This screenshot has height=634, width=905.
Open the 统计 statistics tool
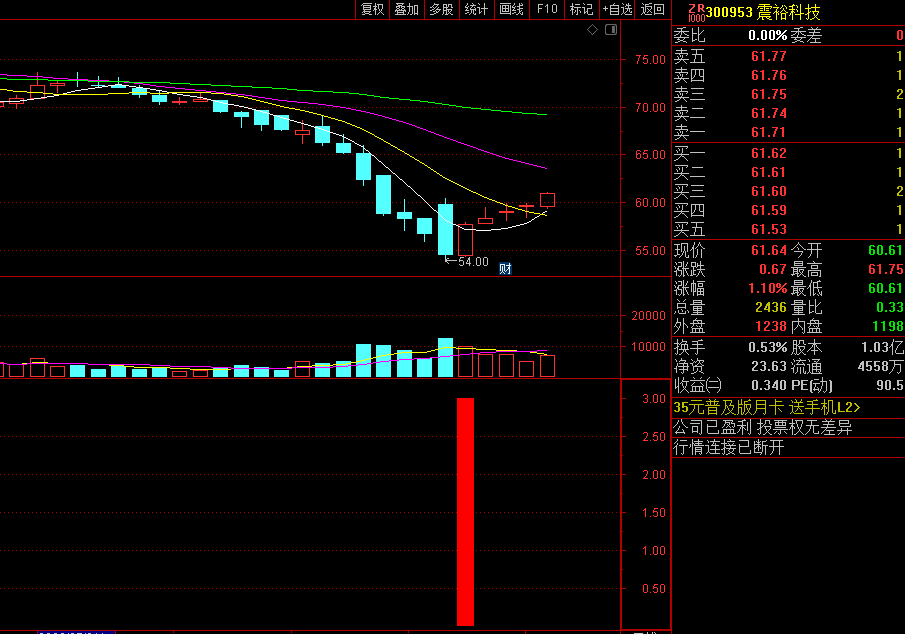[x=476, y=9]
